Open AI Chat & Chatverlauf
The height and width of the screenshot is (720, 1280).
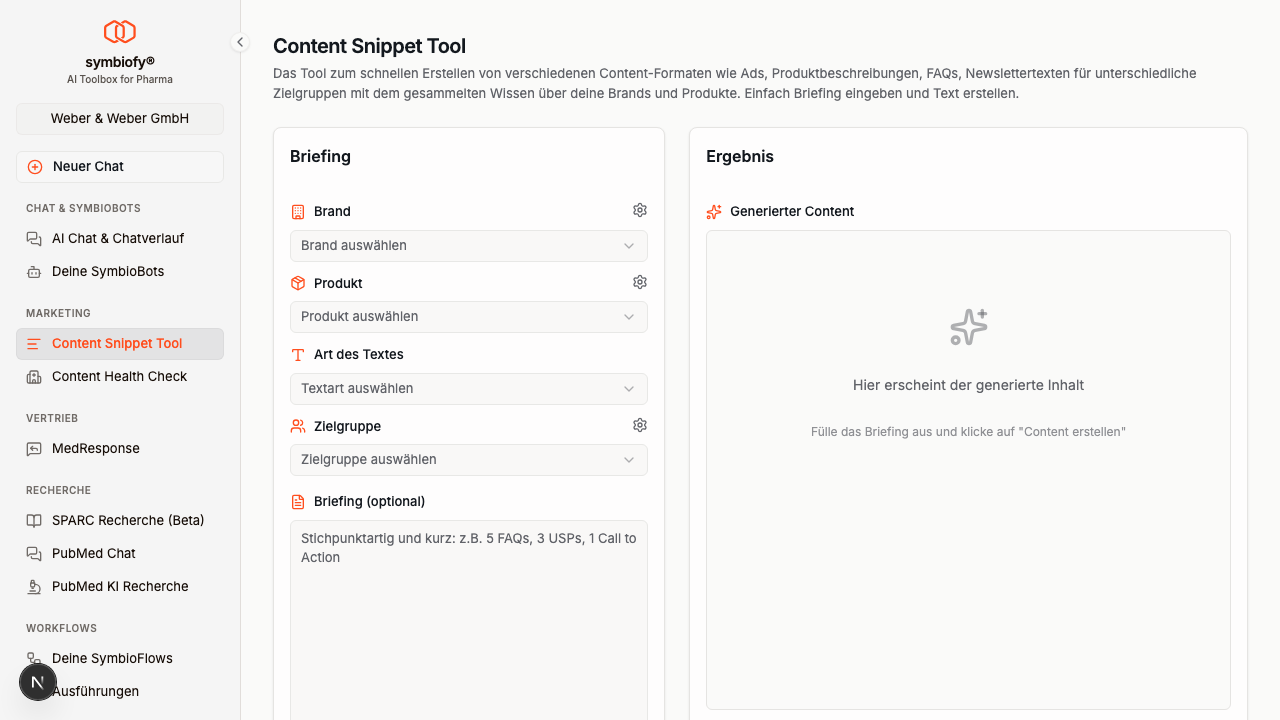[117, 238]
